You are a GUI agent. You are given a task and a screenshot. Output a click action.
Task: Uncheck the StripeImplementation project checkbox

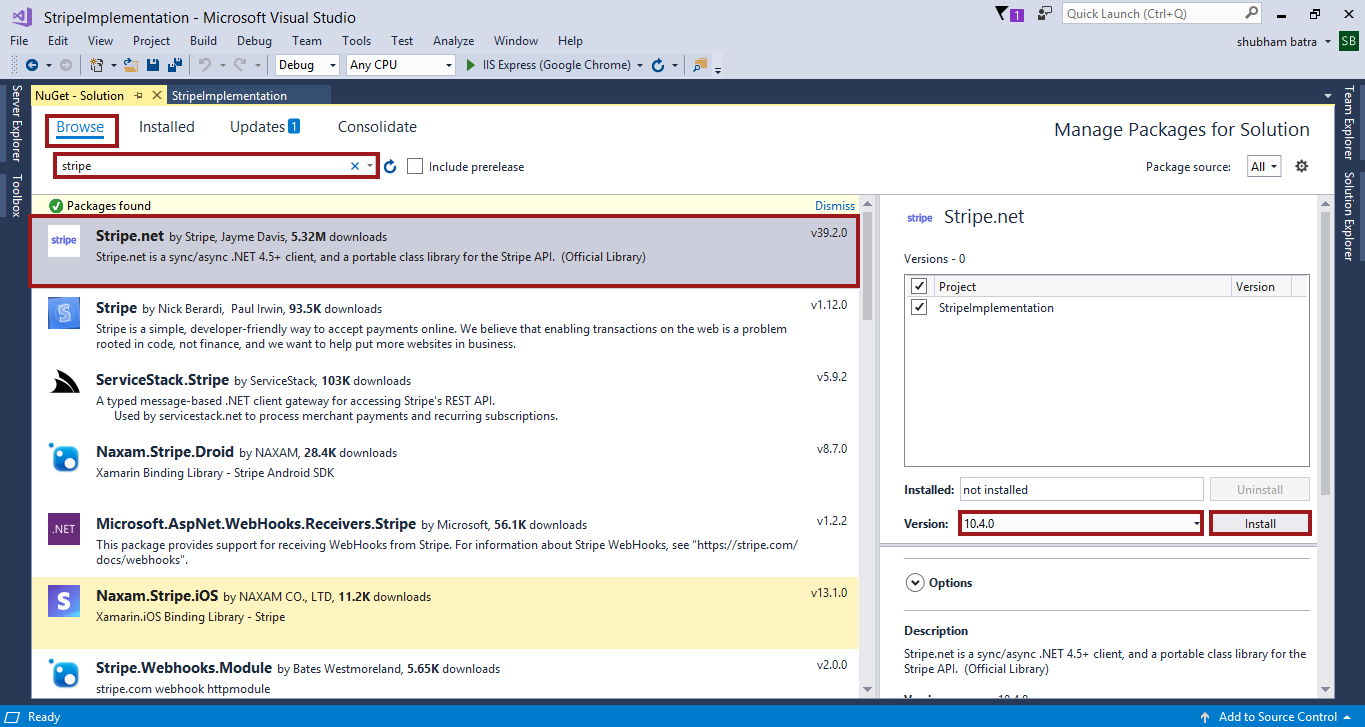(x=919, y=307)
